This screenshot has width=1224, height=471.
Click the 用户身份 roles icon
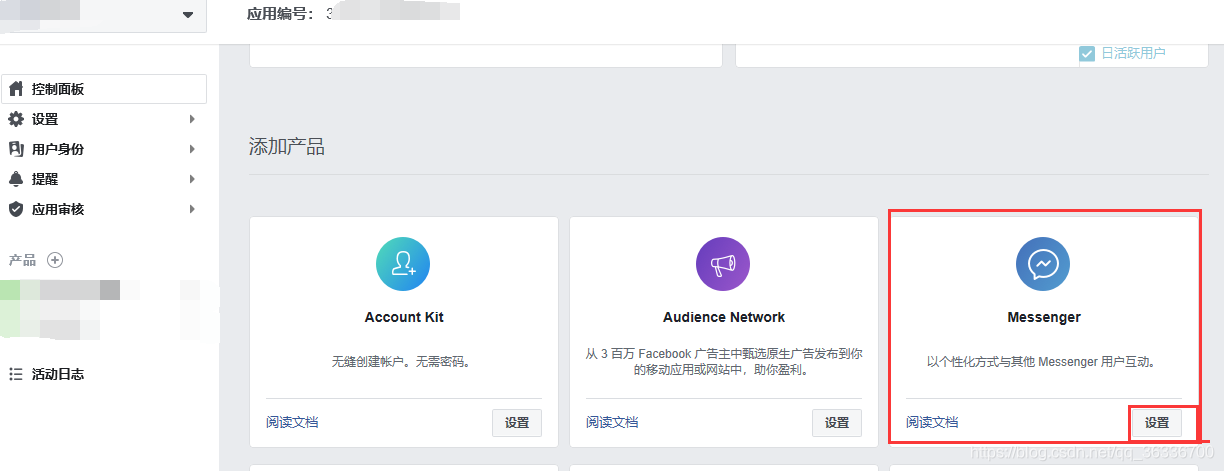[x=16, y=149]
